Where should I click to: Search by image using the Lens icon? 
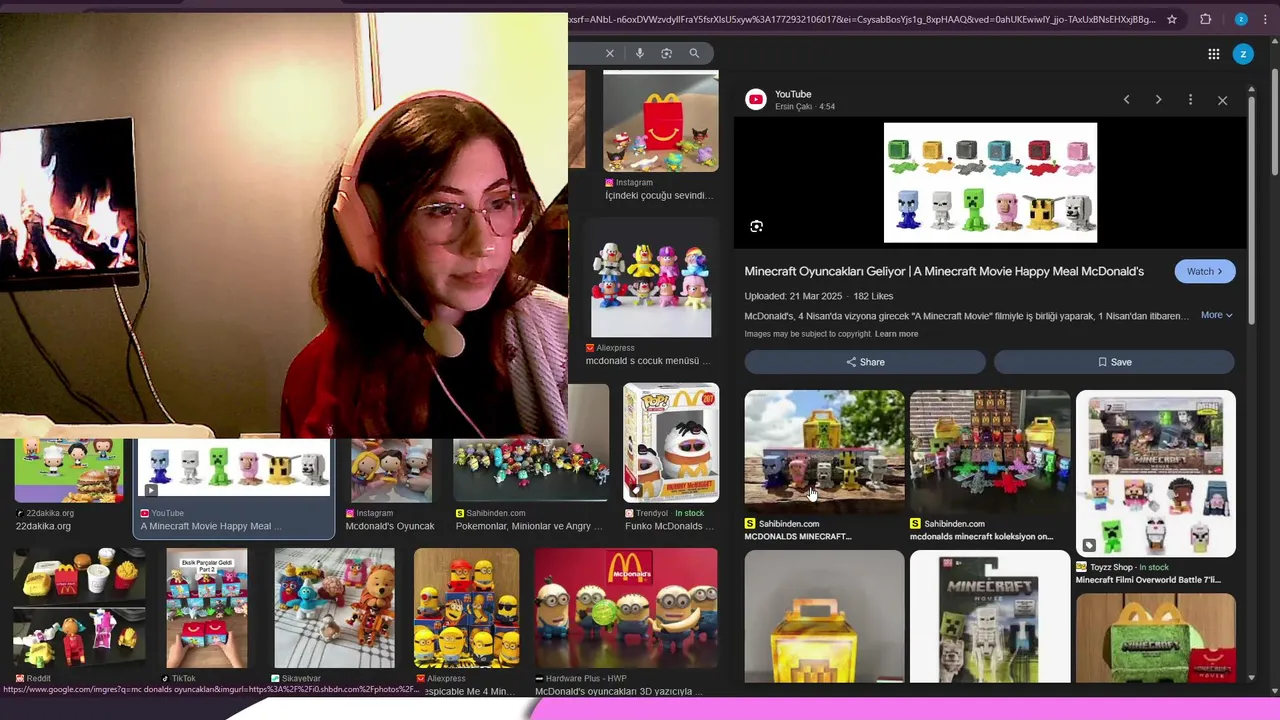coord(667,53)
